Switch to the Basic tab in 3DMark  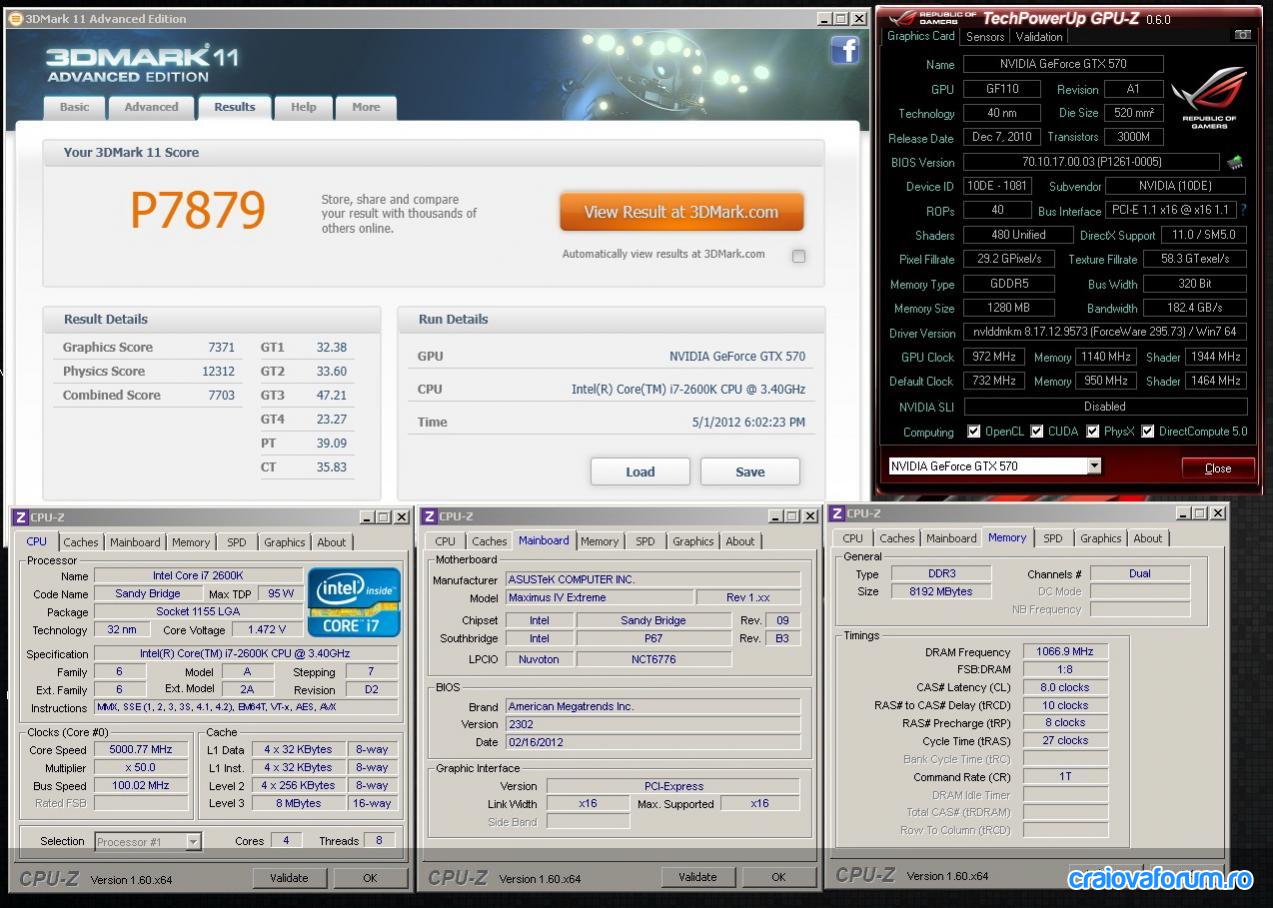(74, 107)
